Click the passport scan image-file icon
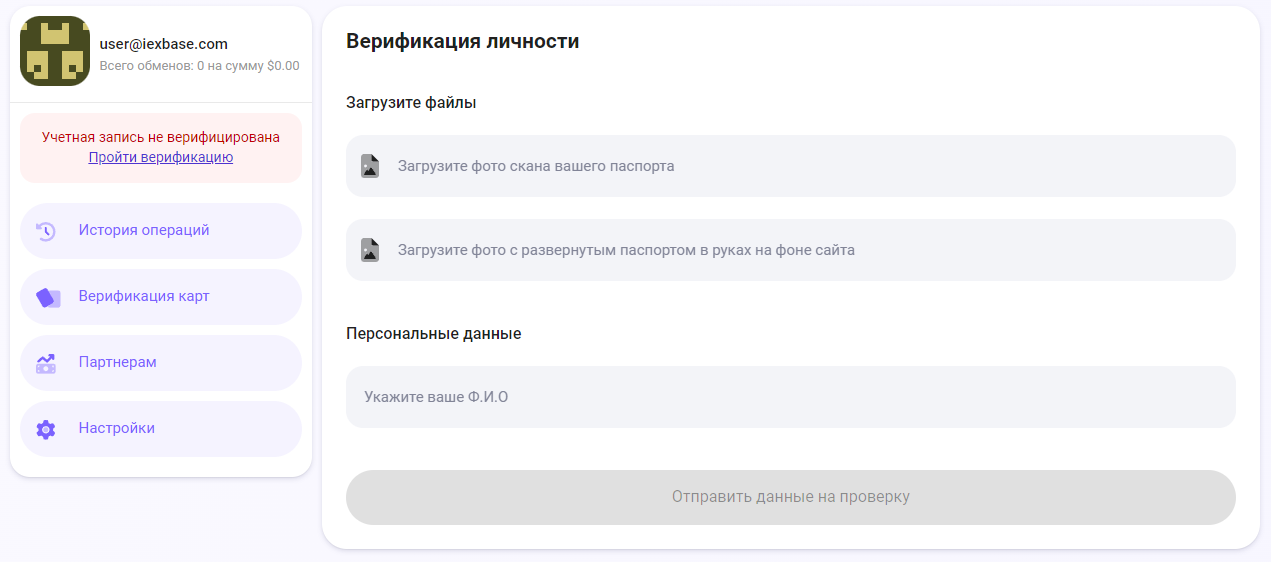Screen dimensions: 1271x562 coord(370,166)
